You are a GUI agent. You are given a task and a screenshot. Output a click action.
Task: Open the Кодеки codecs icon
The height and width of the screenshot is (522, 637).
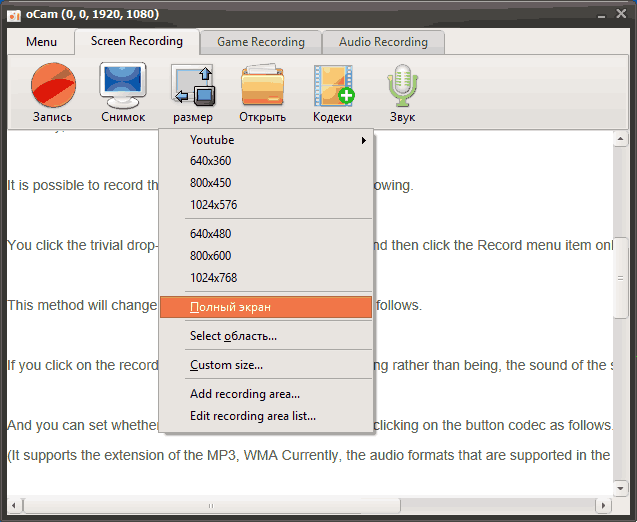(333, 85)
